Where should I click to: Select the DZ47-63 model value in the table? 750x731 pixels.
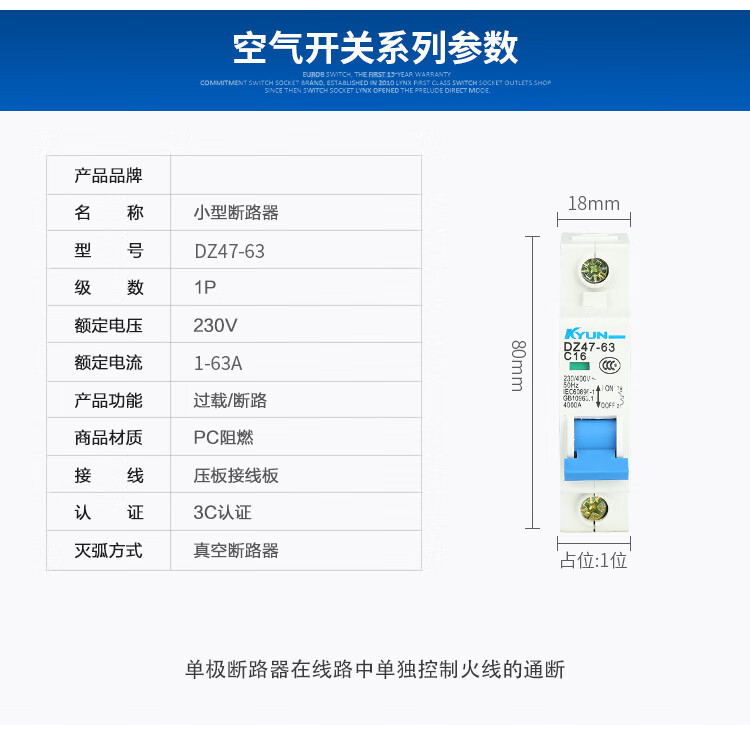229,251
